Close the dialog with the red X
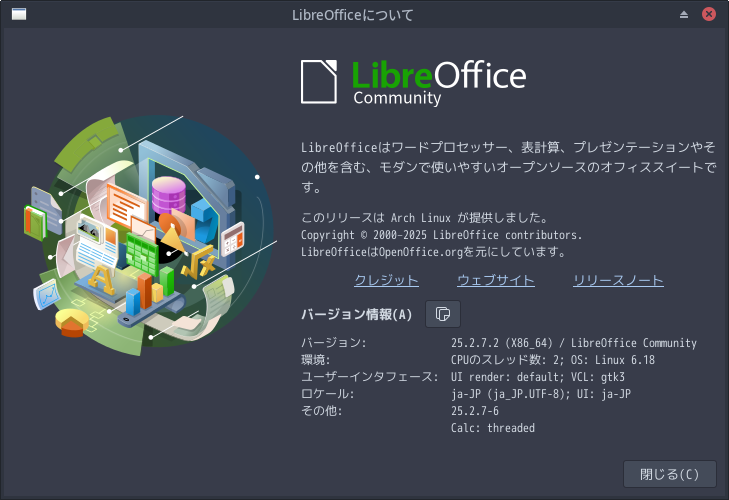Viewport: 729px width, 500px height. tap(709, 14)
